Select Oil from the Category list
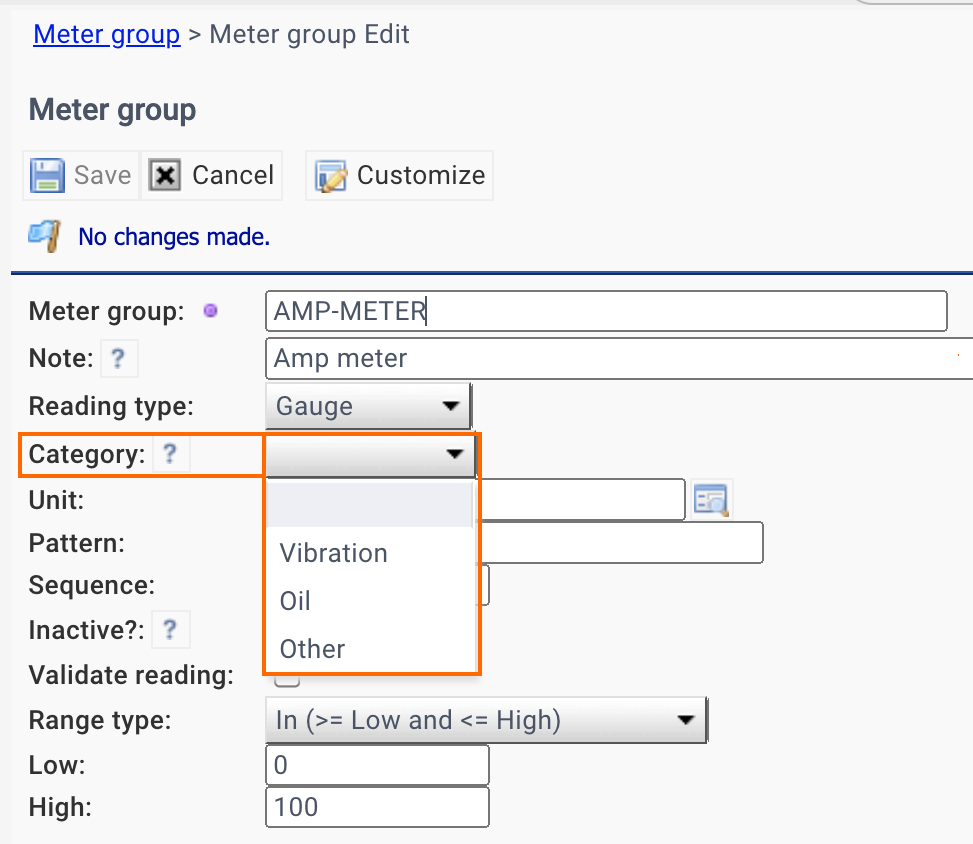Image resolution: width=973 pixels, height=844 pixels. [294, 600]
